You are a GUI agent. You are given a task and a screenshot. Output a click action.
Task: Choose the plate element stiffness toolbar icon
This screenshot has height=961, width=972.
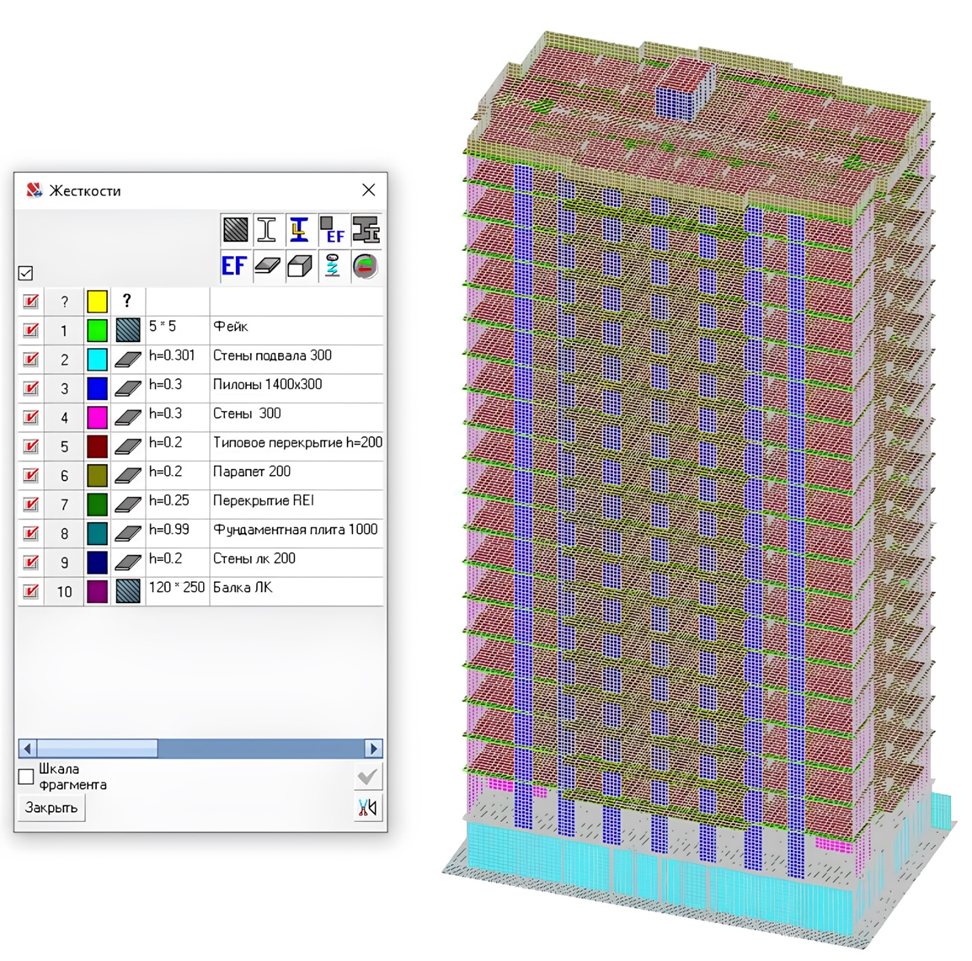(267, 266)
